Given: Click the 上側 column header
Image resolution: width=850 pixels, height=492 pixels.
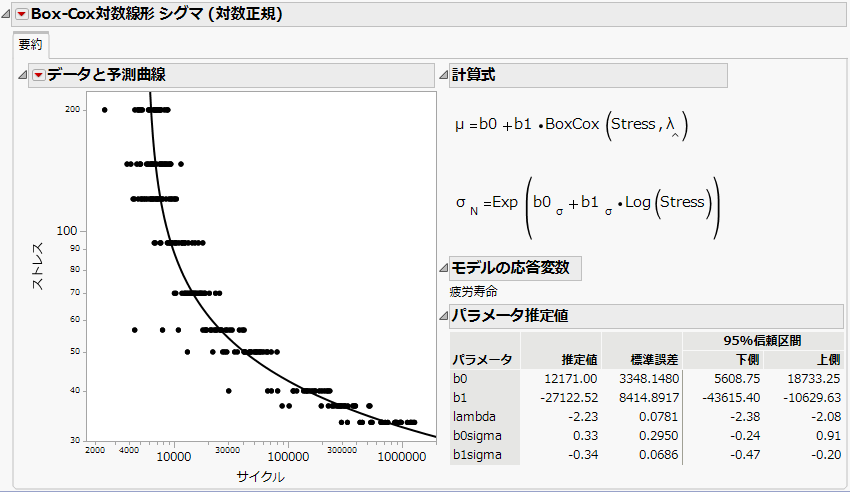Looking at the screenshot, I should pyautogui.click(x=828, y=359).
